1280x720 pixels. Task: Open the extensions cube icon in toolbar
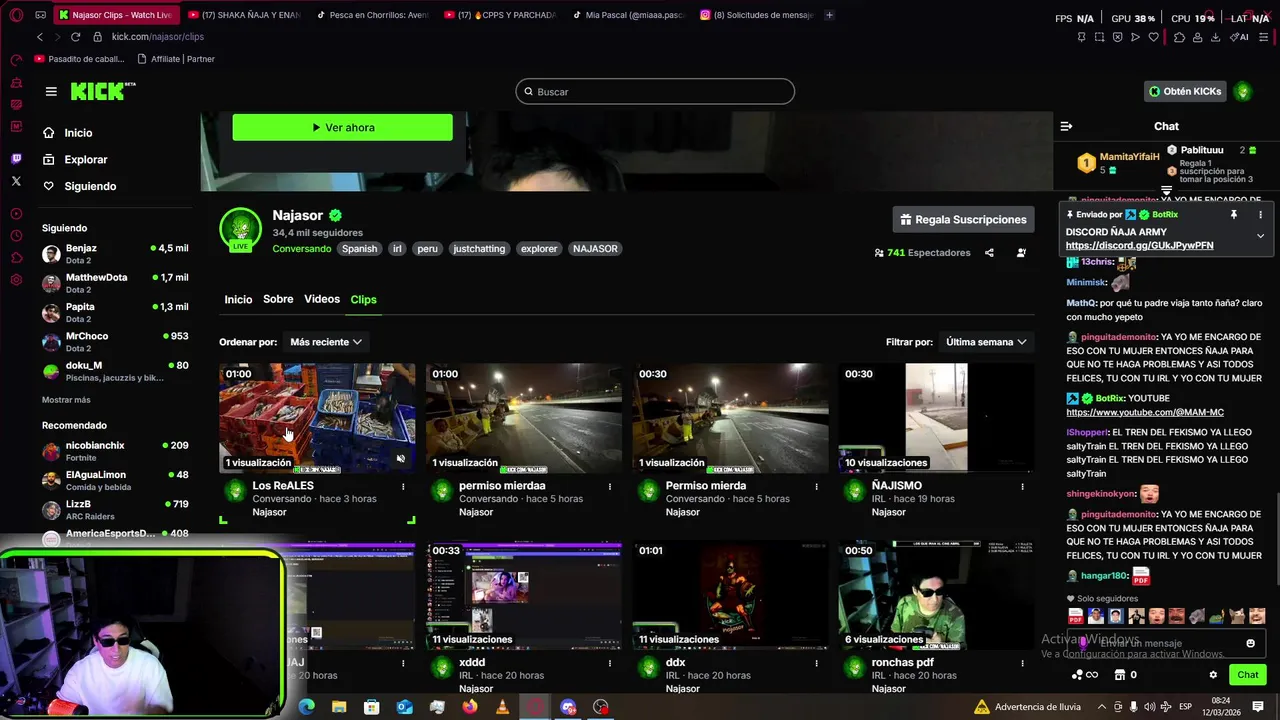pos(1179,37)
